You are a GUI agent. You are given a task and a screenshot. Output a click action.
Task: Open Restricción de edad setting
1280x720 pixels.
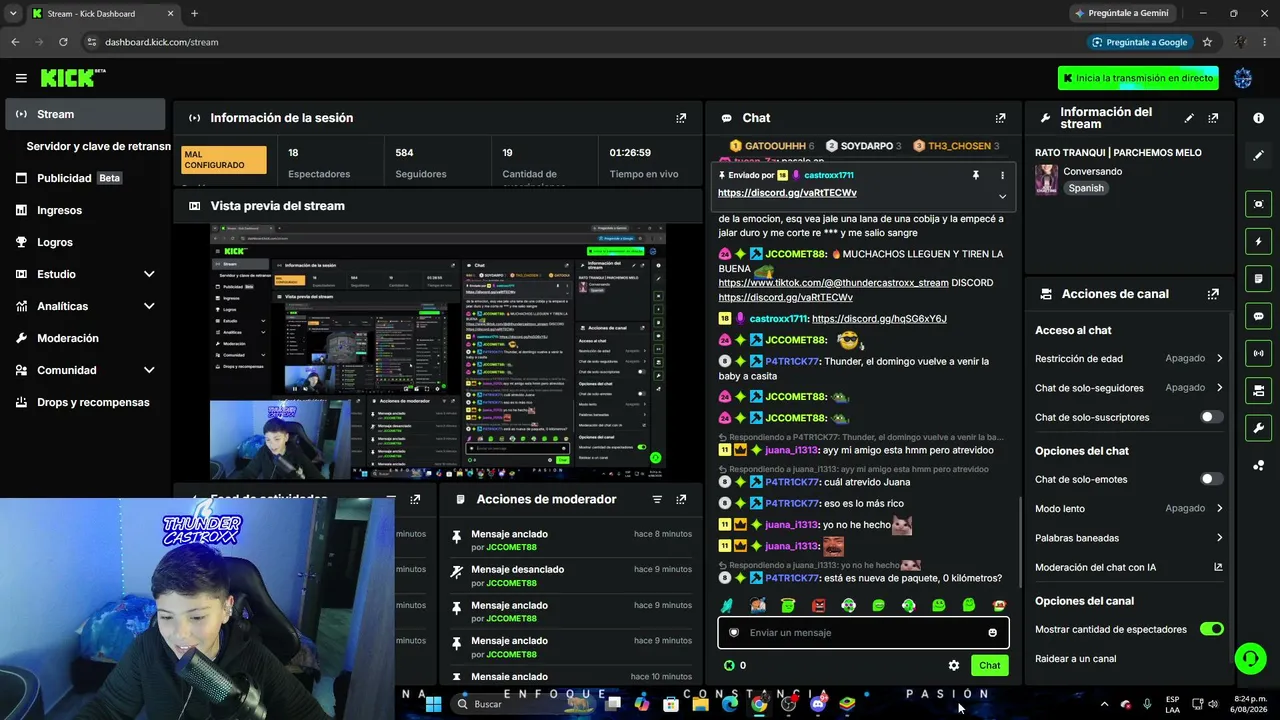tap(1129, 358)
